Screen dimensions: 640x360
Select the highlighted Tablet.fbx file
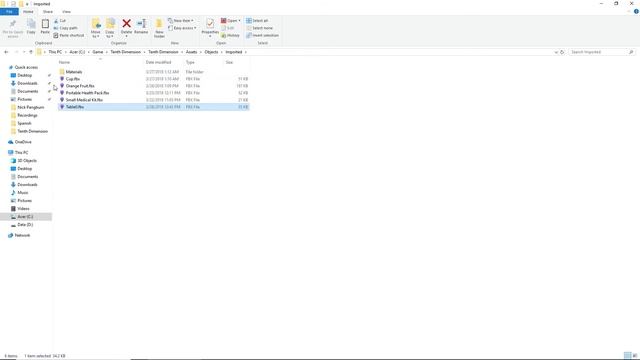point(153,107)
